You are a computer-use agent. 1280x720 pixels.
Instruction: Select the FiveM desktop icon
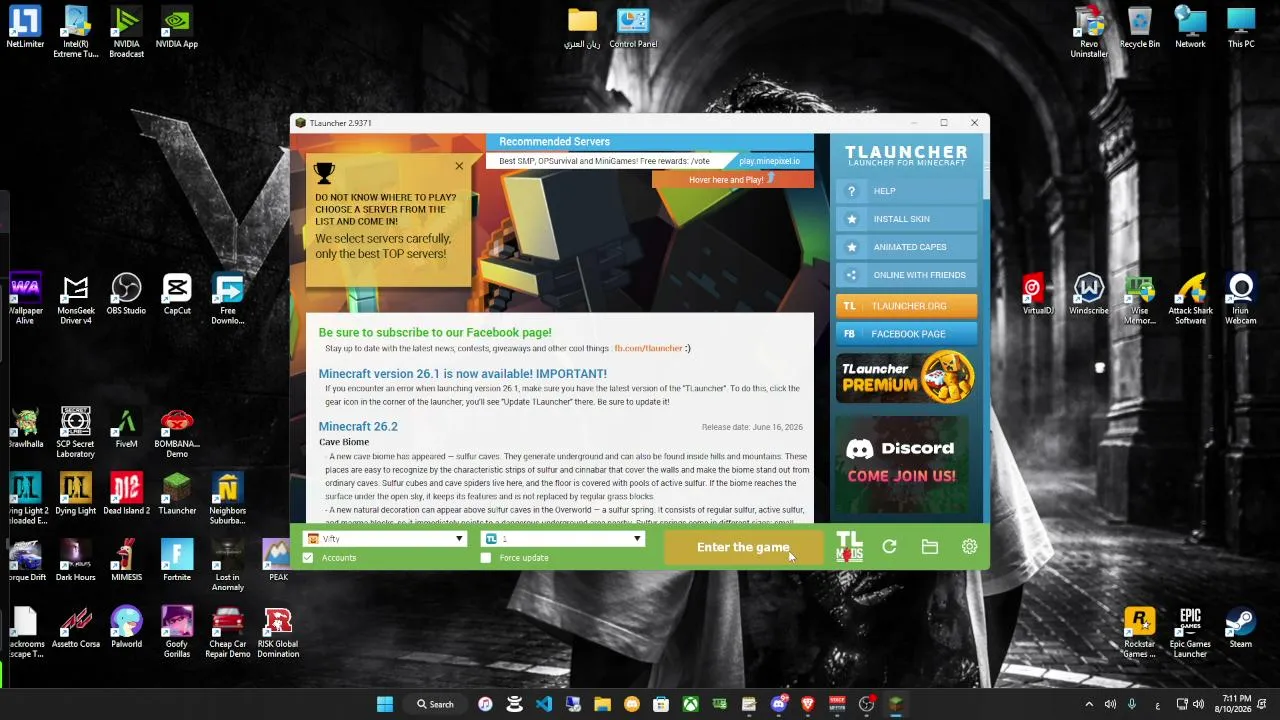coord(126,428)
